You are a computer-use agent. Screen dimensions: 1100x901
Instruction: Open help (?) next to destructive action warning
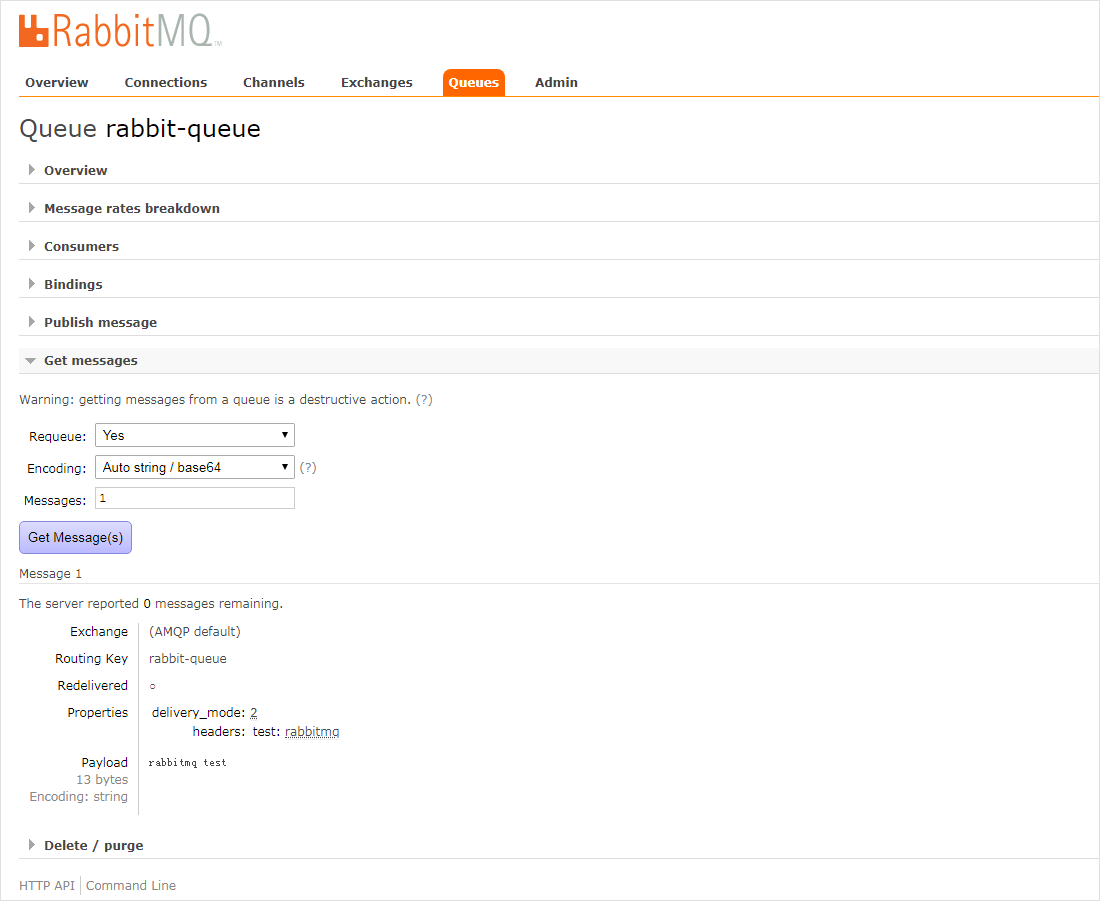coord(424,399)
